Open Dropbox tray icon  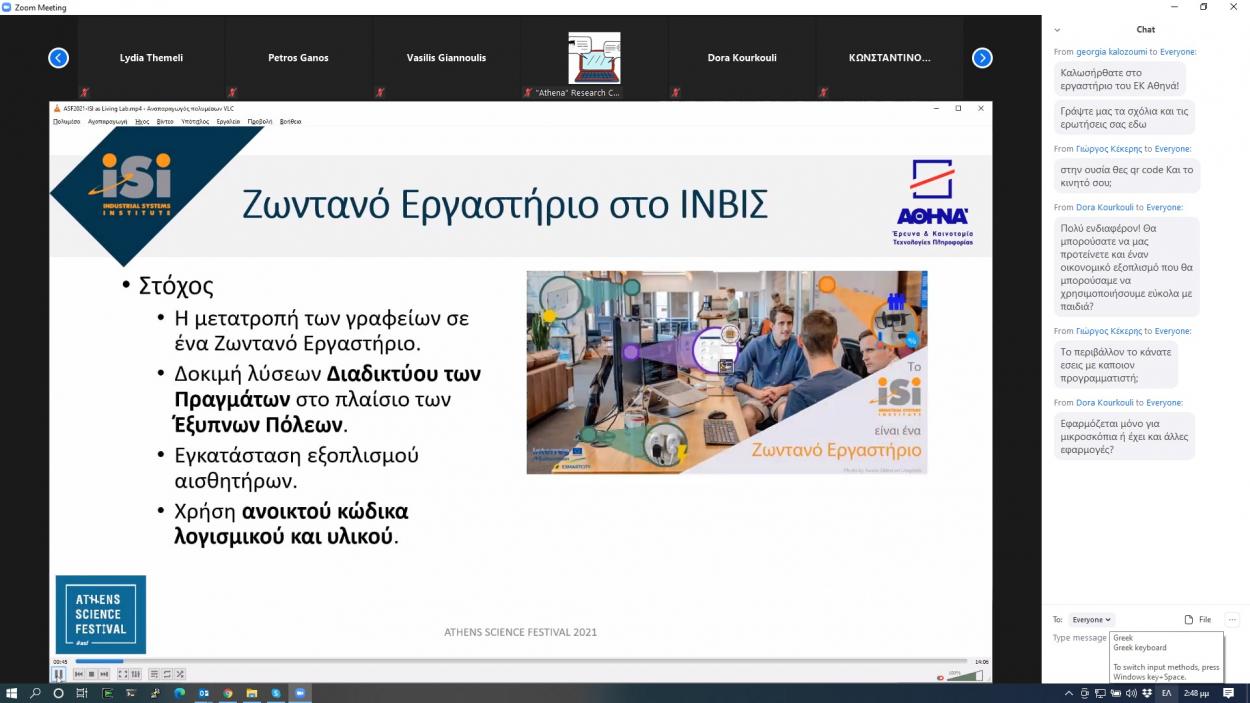(1147, 693)
